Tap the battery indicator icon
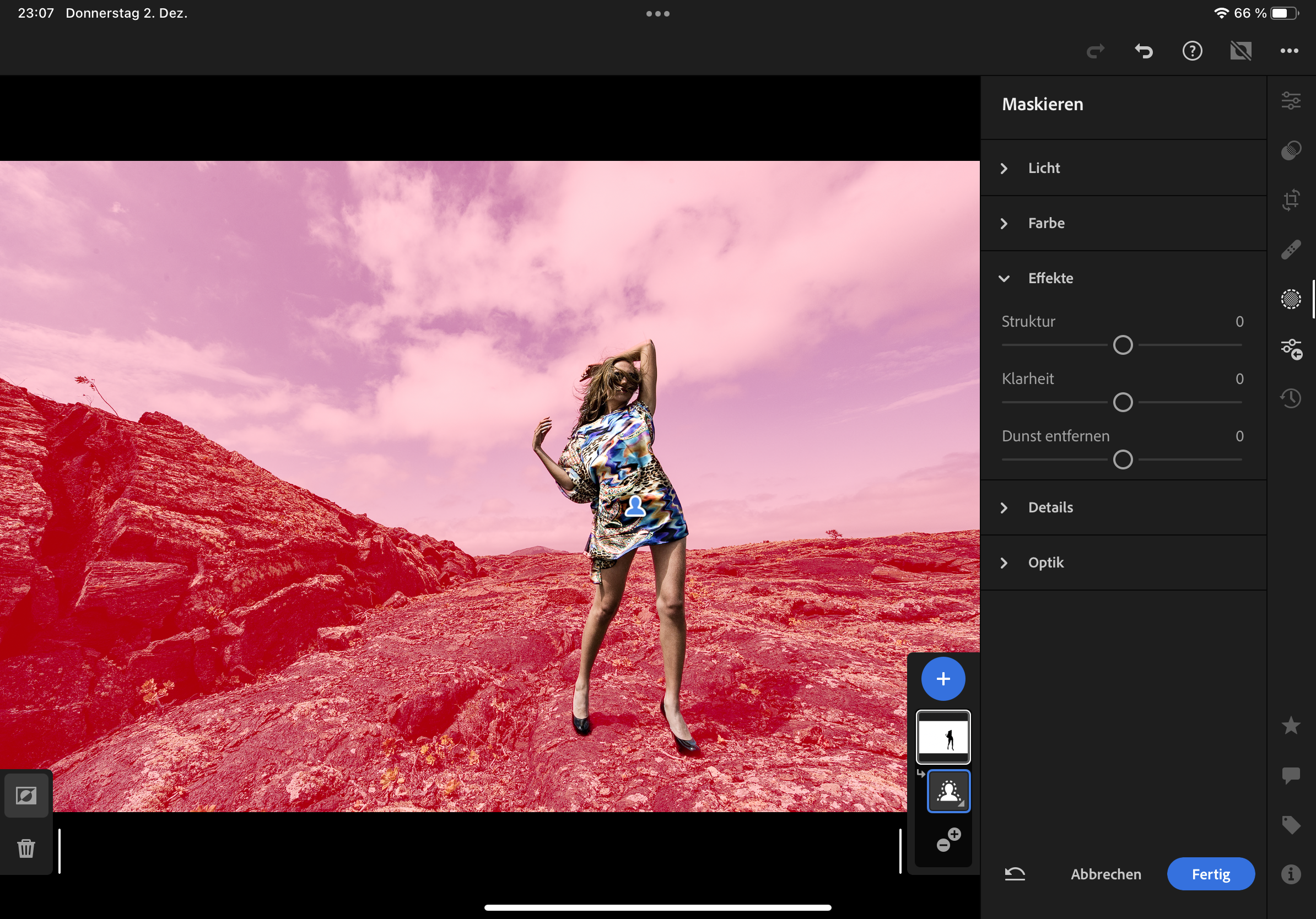1316x919 pixels. (1284, 13)
